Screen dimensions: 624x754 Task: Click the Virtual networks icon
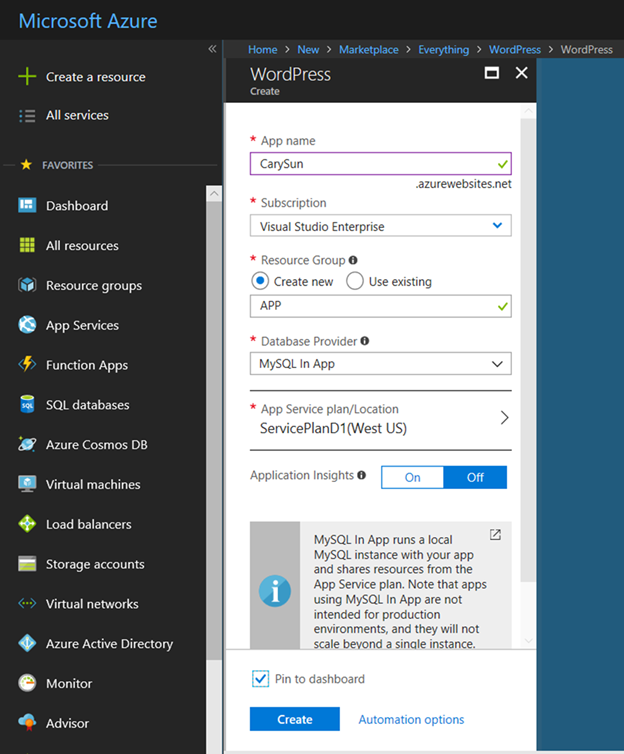pos(27,603)
